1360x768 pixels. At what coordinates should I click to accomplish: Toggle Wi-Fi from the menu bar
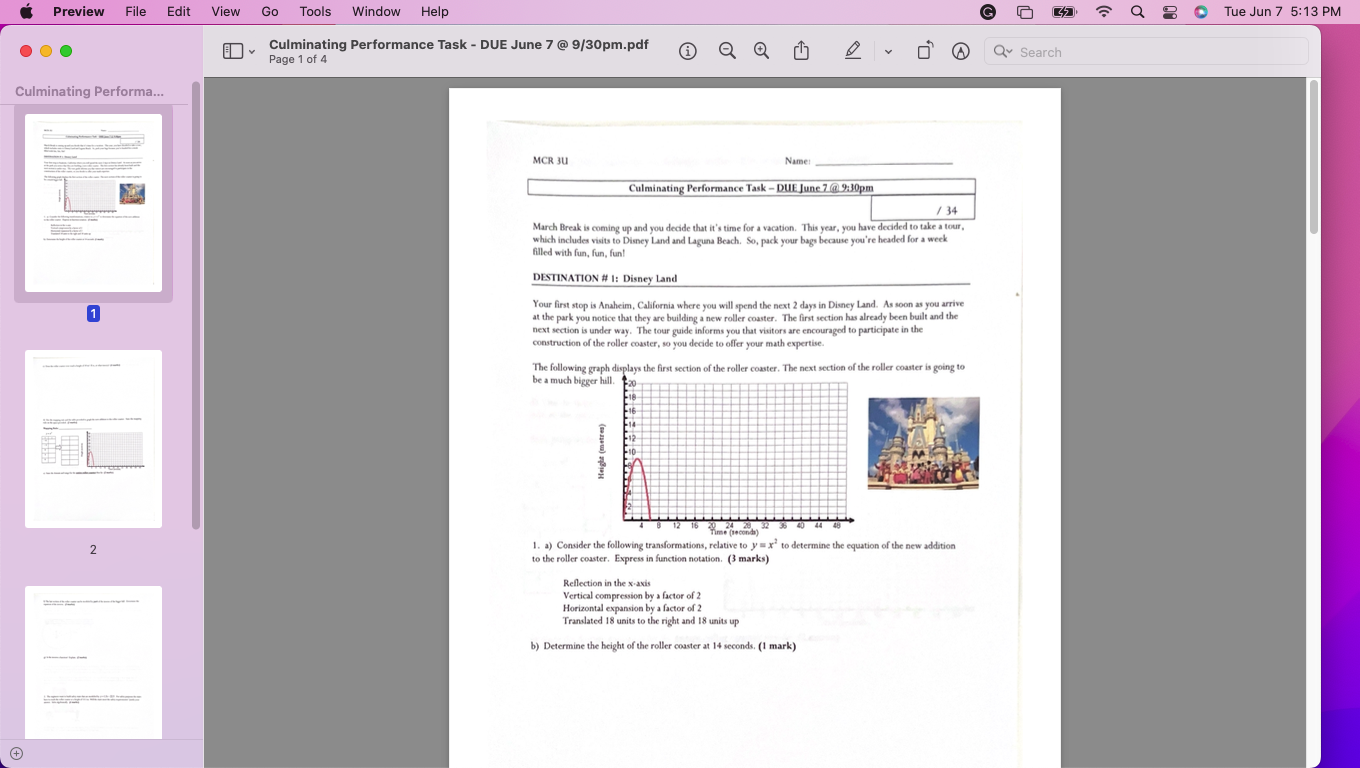(1104, 12)
